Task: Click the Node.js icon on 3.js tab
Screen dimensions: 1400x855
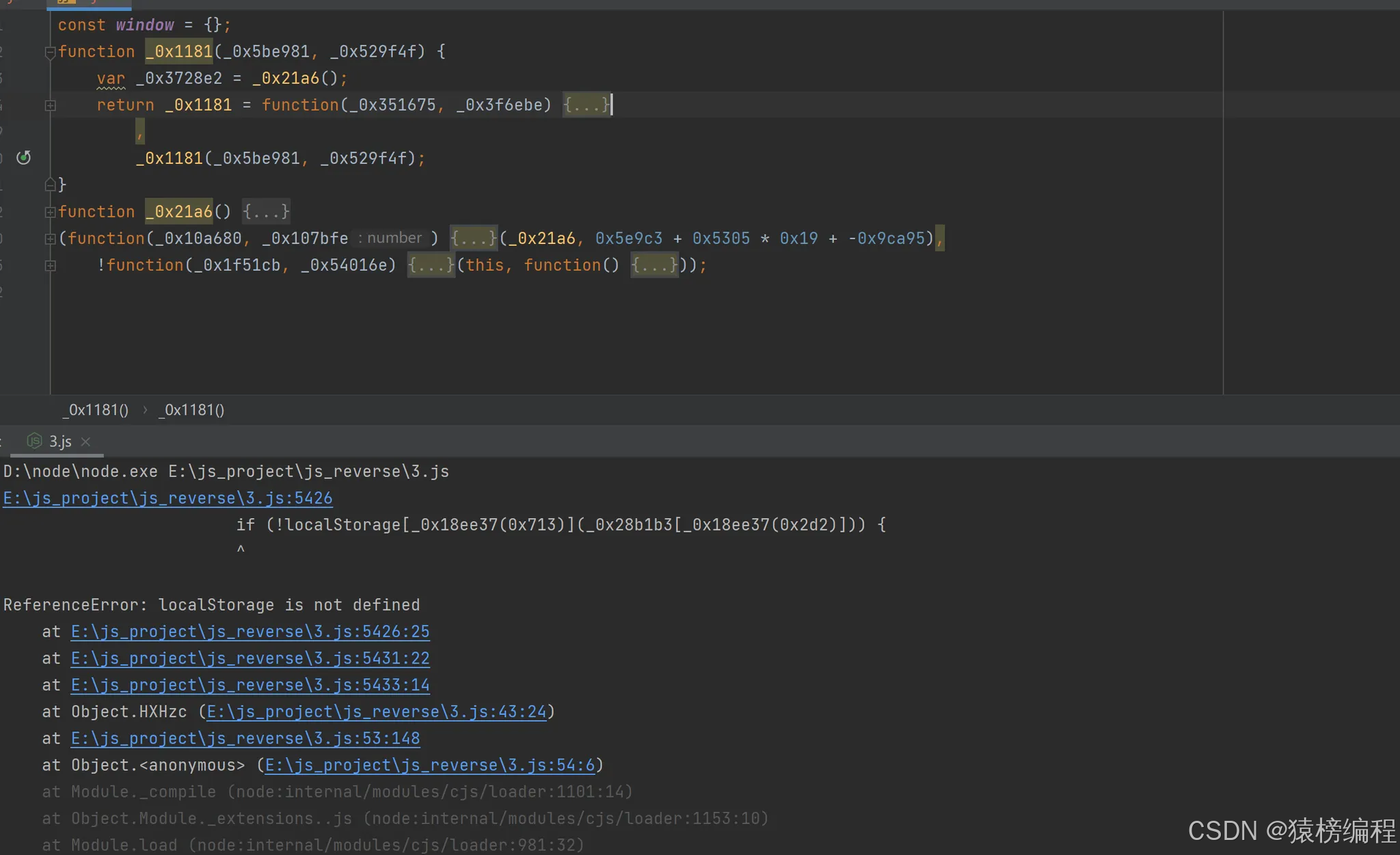Action: coord(34,442)
